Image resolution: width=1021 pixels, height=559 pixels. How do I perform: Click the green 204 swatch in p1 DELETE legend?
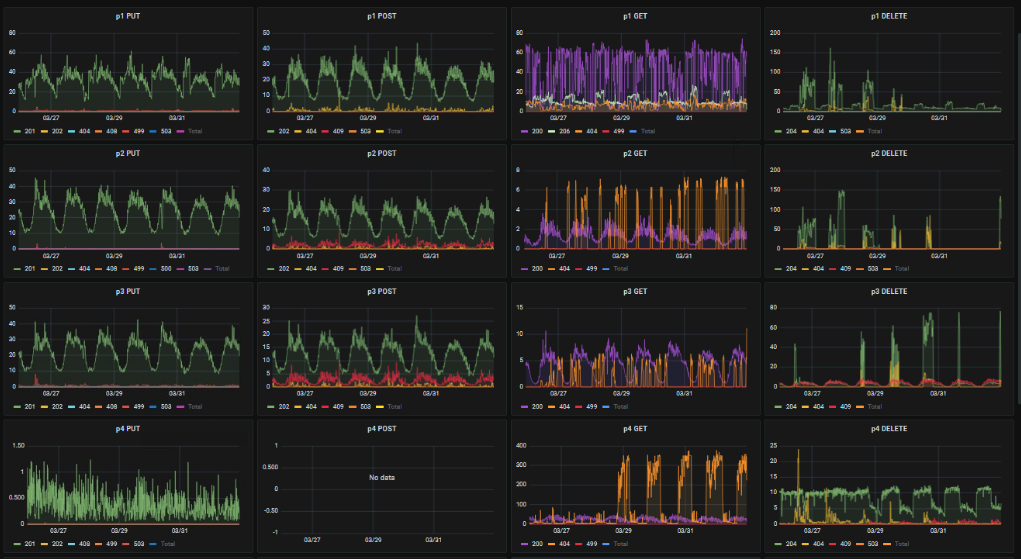coord(779,131)
